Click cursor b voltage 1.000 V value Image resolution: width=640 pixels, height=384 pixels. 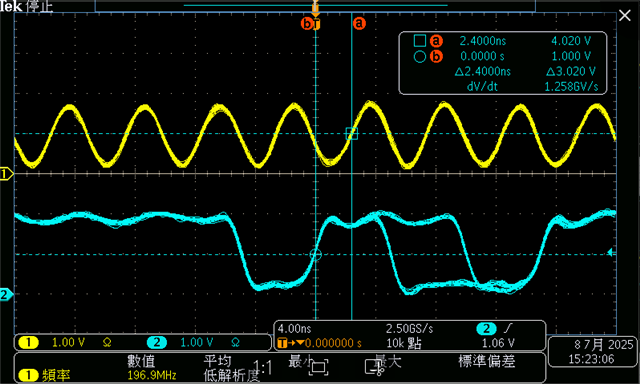tap(571, 56)
